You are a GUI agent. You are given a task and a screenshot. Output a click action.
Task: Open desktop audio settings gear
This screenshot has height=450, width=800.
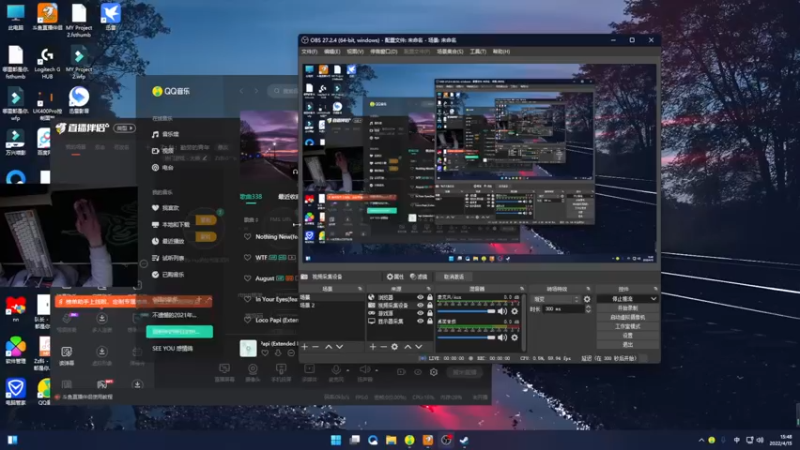coord(514,337)
